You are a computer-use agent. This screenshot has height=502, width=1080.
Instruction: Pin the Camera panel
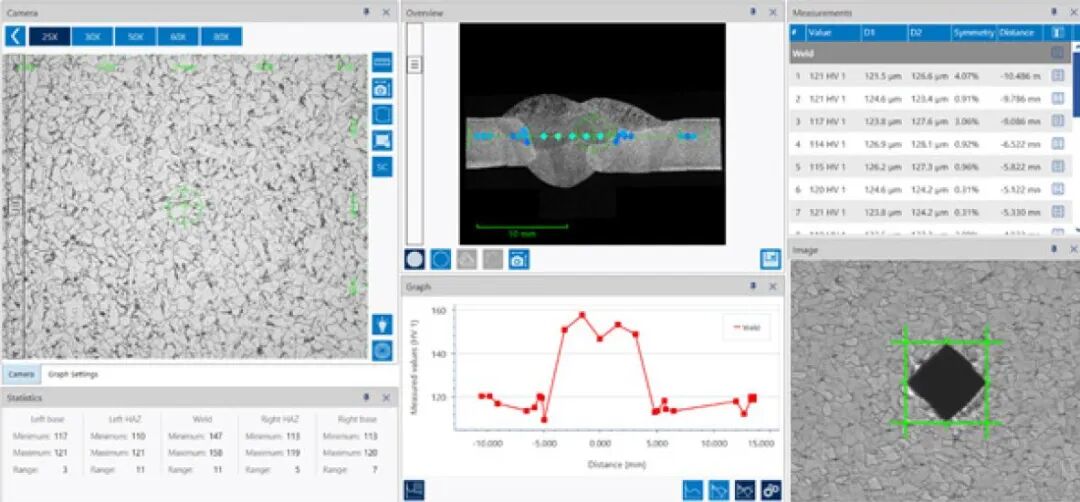(366, 12)
